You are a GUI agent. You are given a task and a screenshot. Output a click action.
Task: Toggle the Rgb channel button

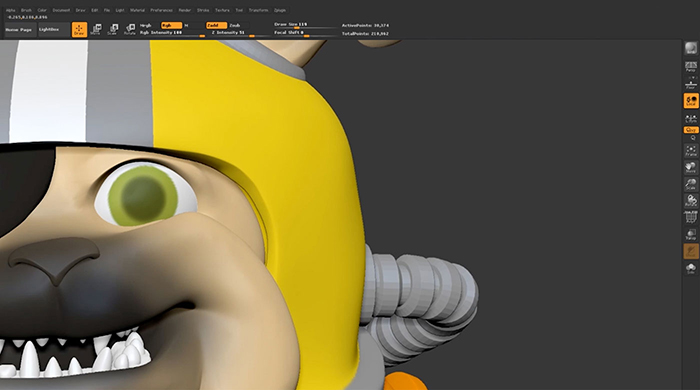[171, 25]
